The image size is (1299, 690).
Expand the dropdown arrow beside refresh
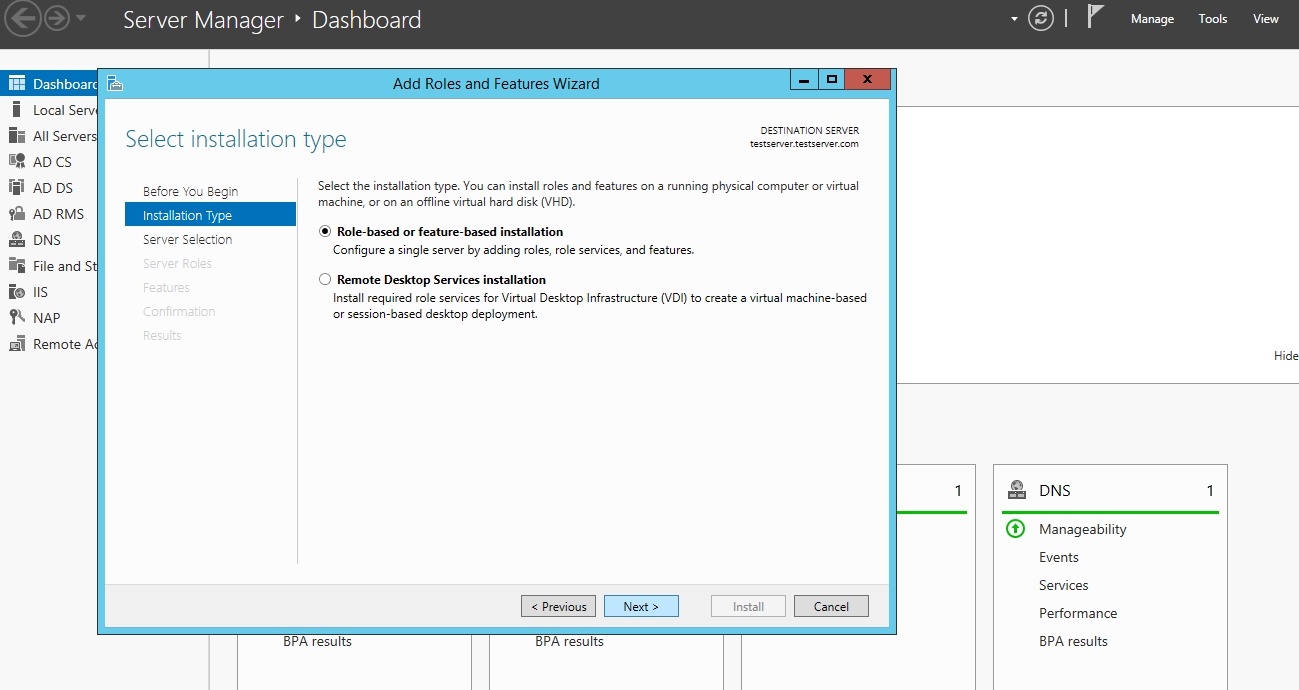1014,19
